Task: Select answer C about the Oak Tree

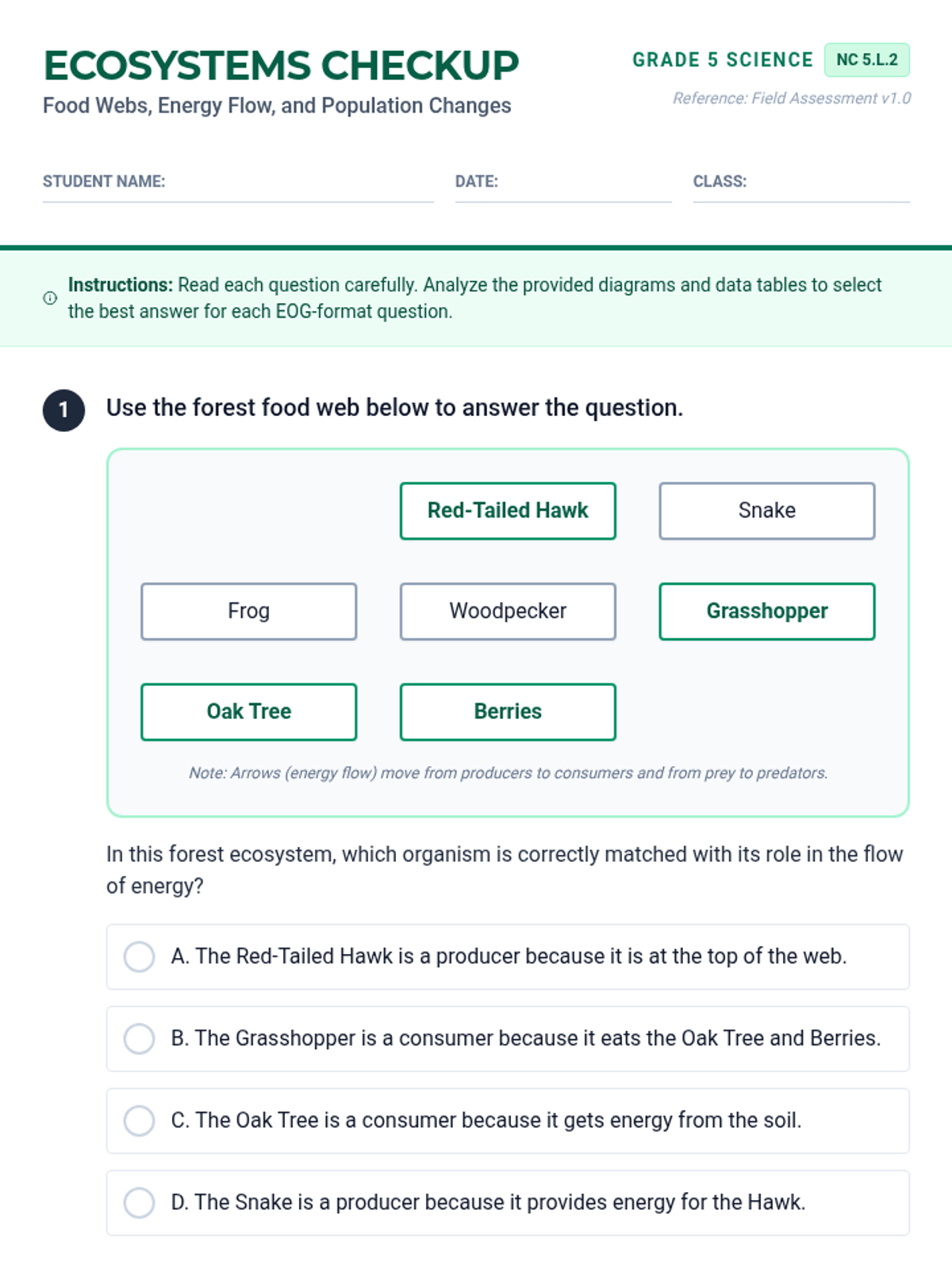Action: point(508,1121)
